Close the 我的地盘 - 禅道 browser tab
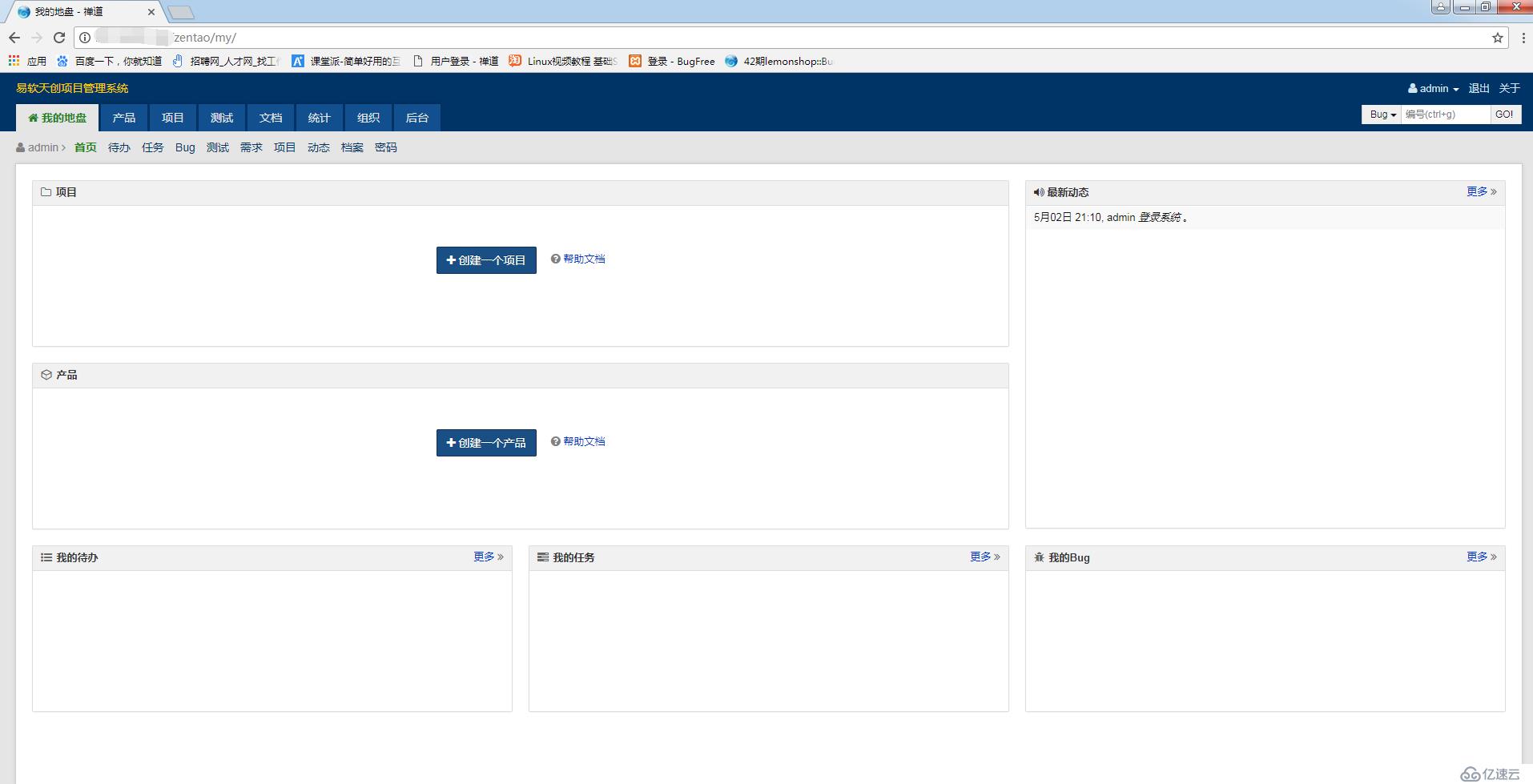This screenshot has width=1533, height=784. [151, 12]
